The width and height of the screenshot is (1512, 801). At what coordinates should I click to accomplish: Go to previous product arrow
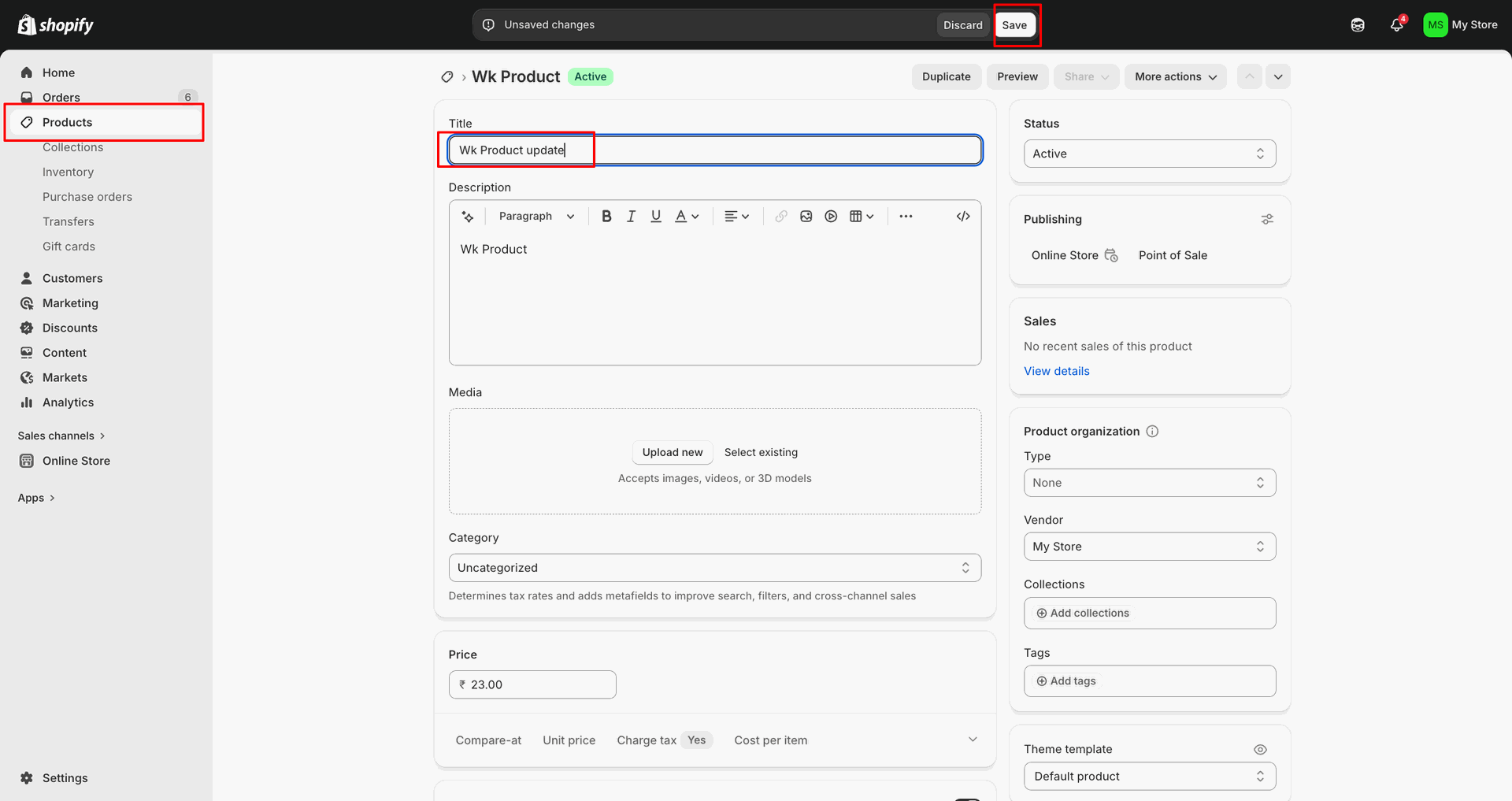click(x=1250, y=77)
